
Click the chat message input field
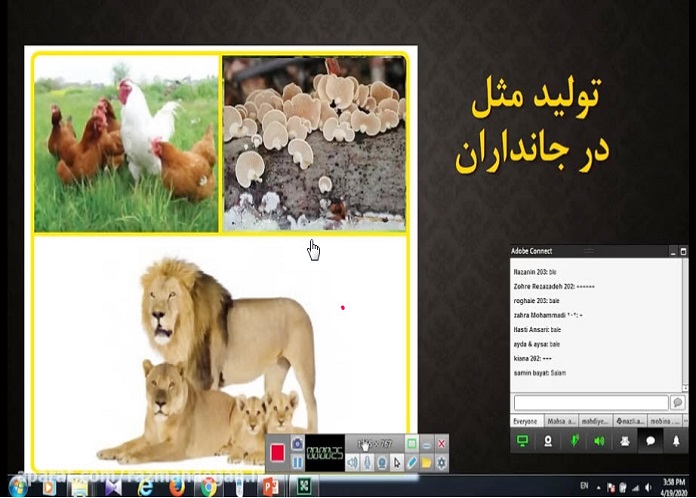(x=591, y=403)
